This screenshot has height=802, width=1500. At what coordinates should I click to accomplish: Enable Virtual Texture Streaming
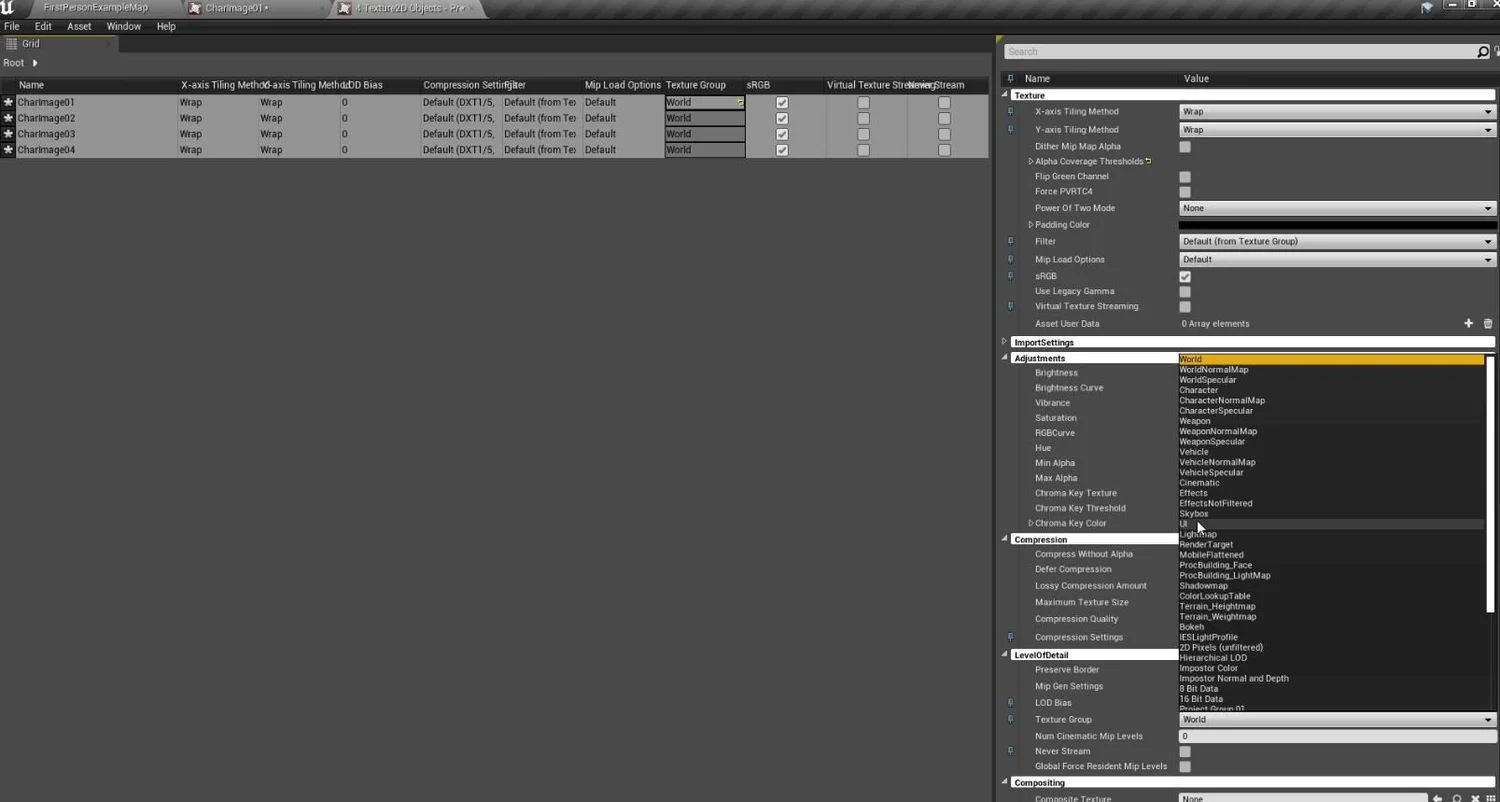click(1185, 307)
